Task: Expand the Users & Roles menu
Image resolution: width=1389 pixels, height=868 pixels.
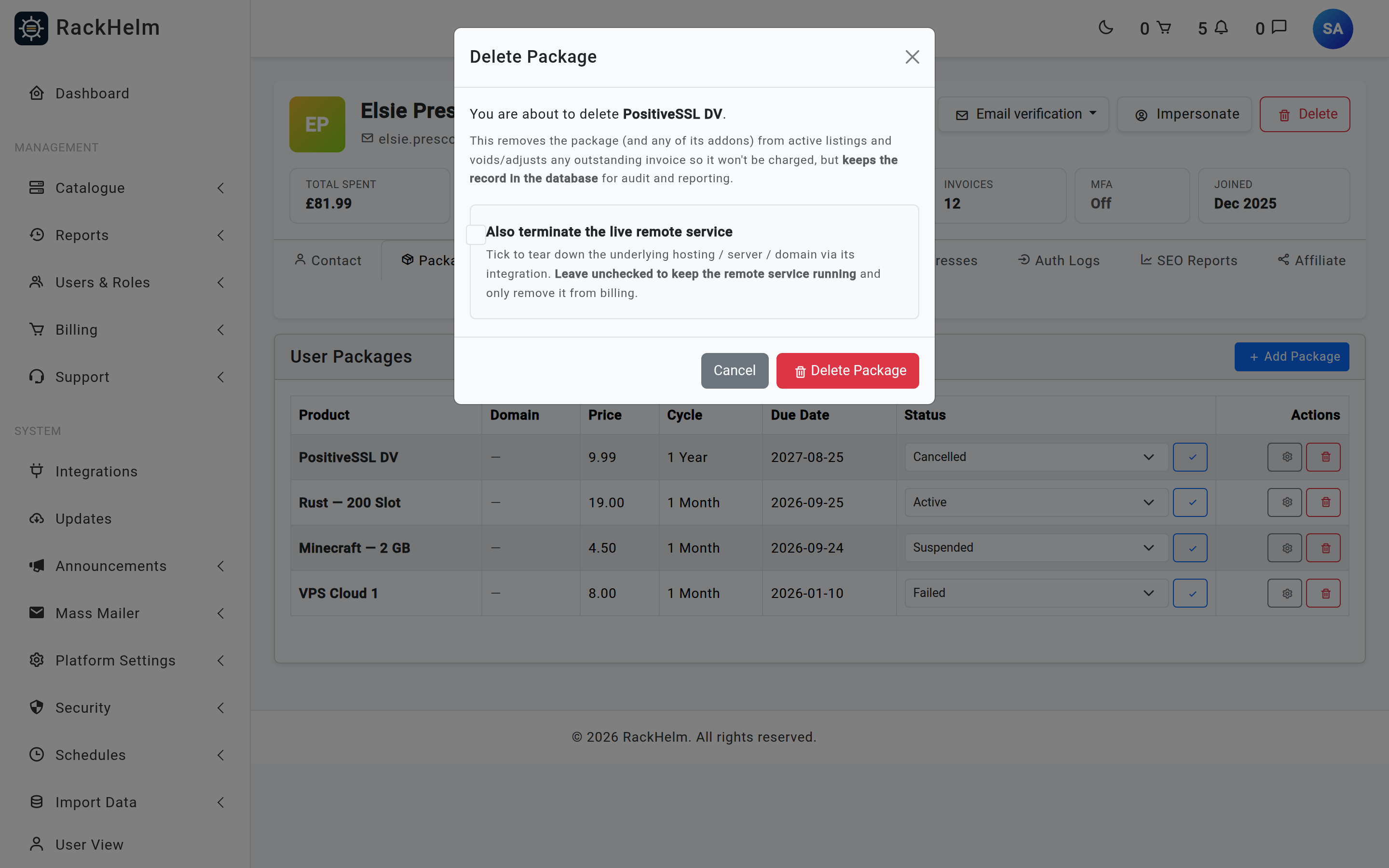Action: [x=125, y=283]
